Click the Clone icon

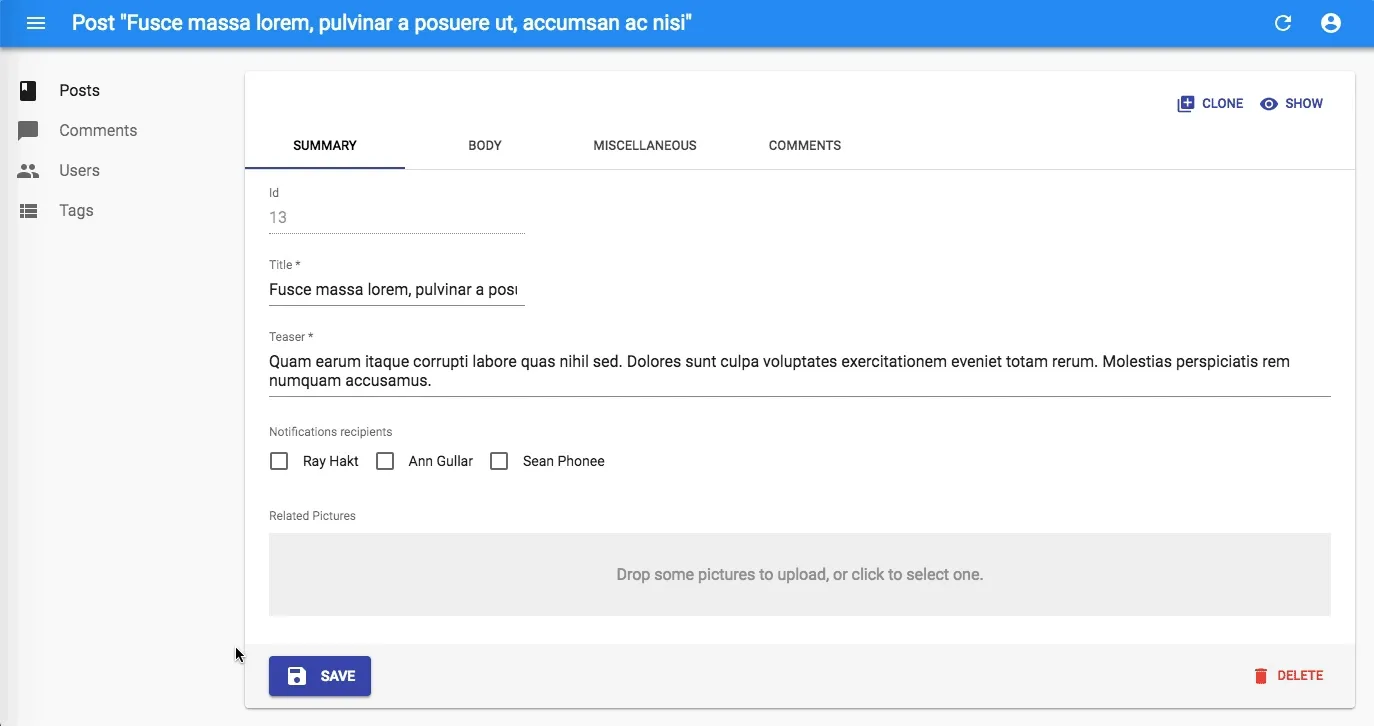1186,104
